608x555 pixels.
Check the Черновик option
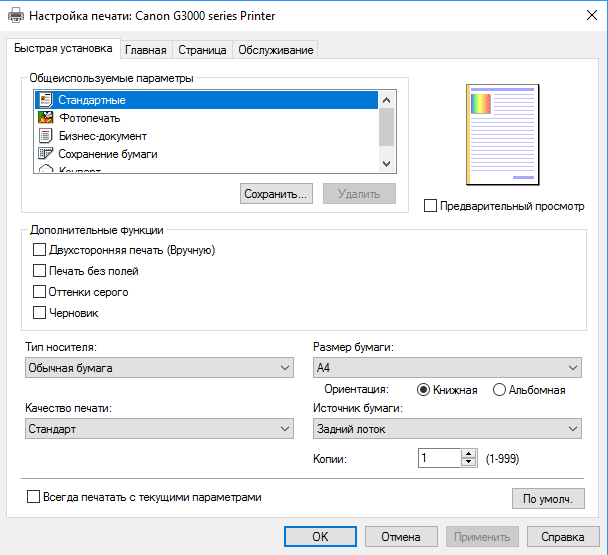pos(40,313)
